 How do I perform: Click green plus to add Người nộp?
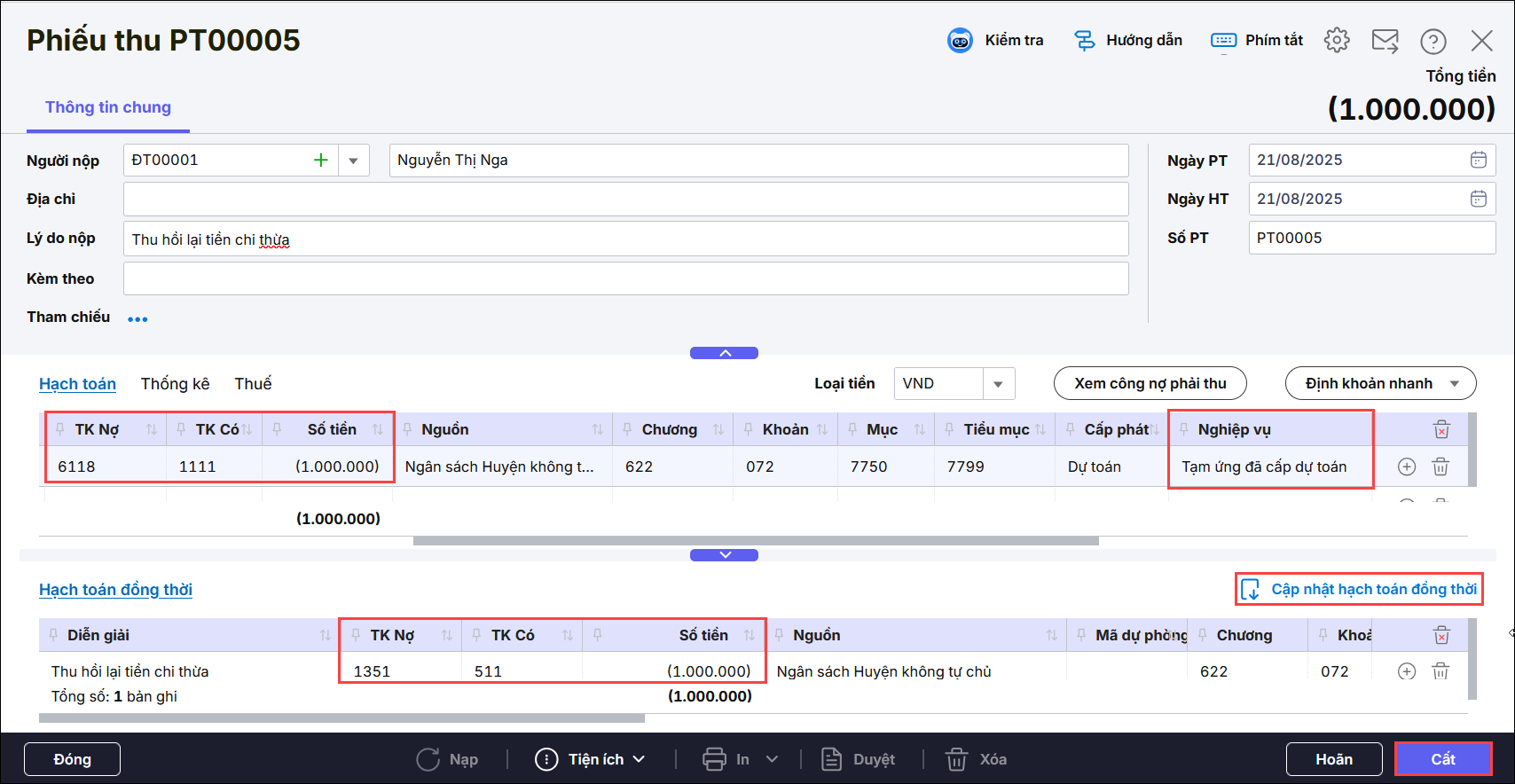click(320, 161)
